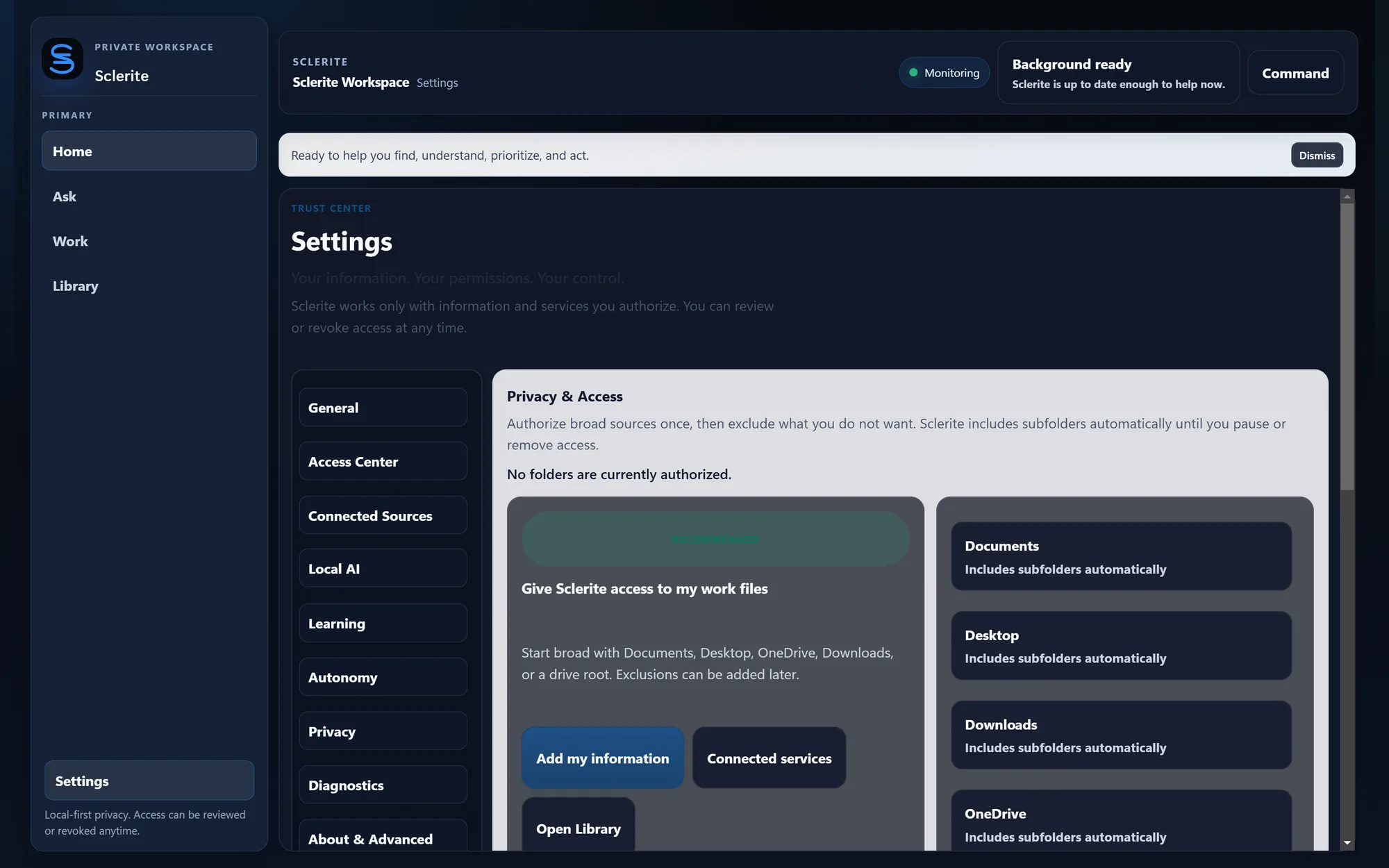Click the Local-first privacy footer note

(x=145, y=823)
